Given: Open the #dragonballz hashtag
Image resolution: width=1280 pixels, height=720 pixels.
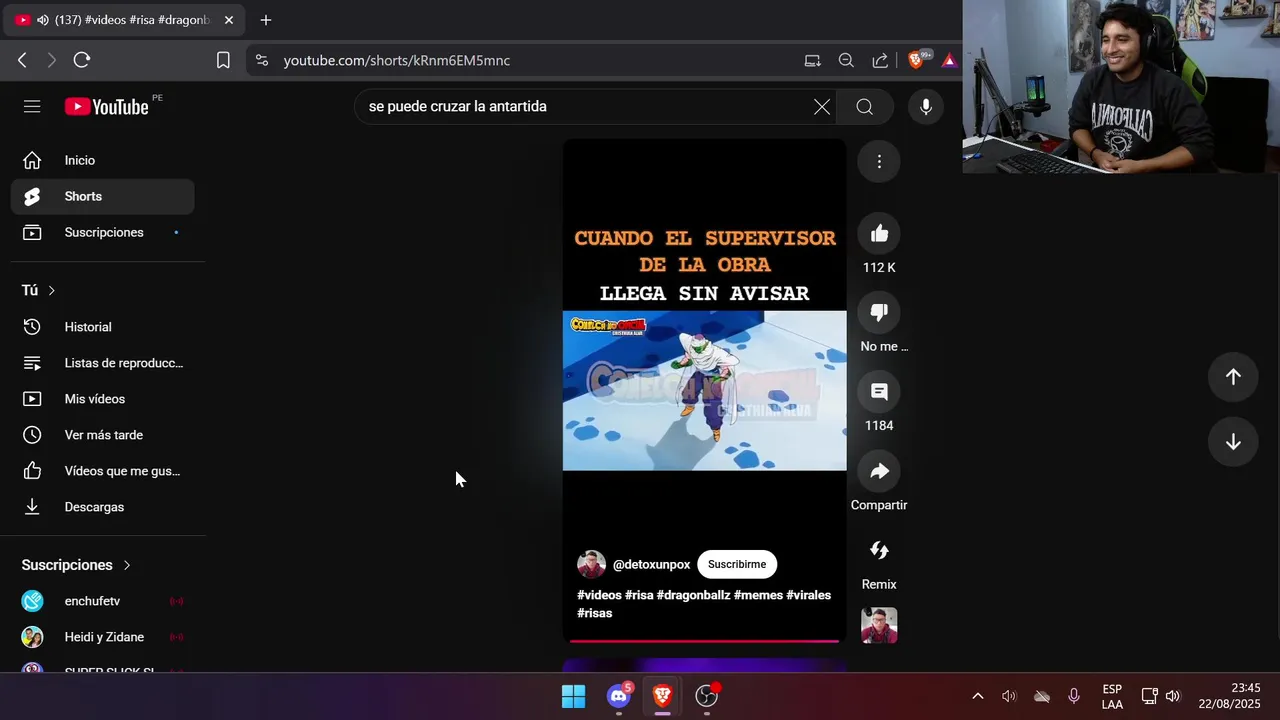Looking at the screenshot, I should 693,595.
